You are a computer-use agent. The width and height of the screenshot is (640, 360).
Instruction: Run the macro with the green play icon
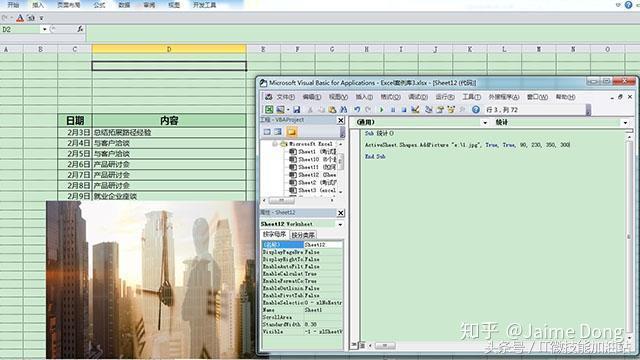(382, 109)
